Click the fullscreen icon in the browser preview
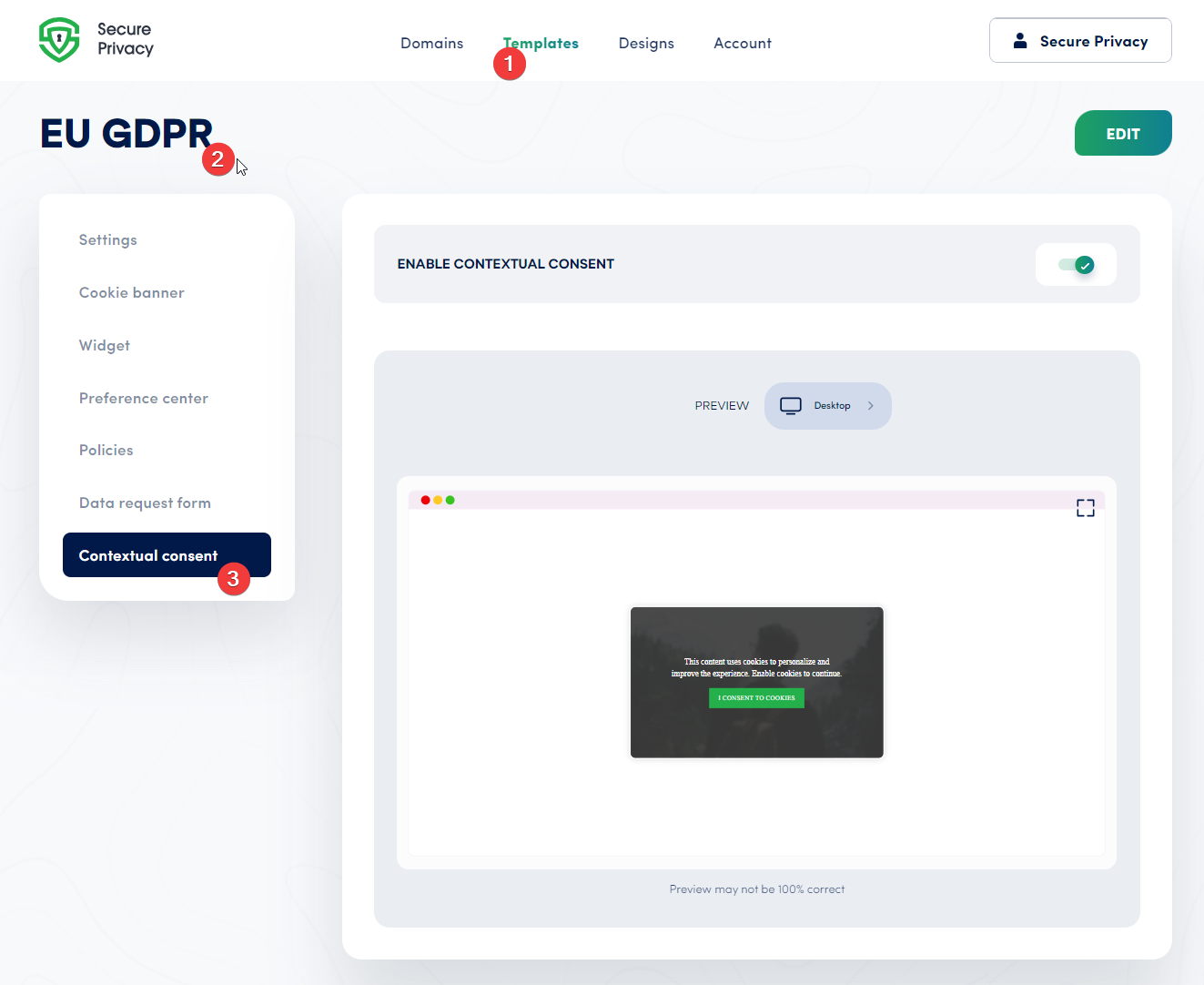This screenshot has height=985, width=1204. [x=1085, y=507]
